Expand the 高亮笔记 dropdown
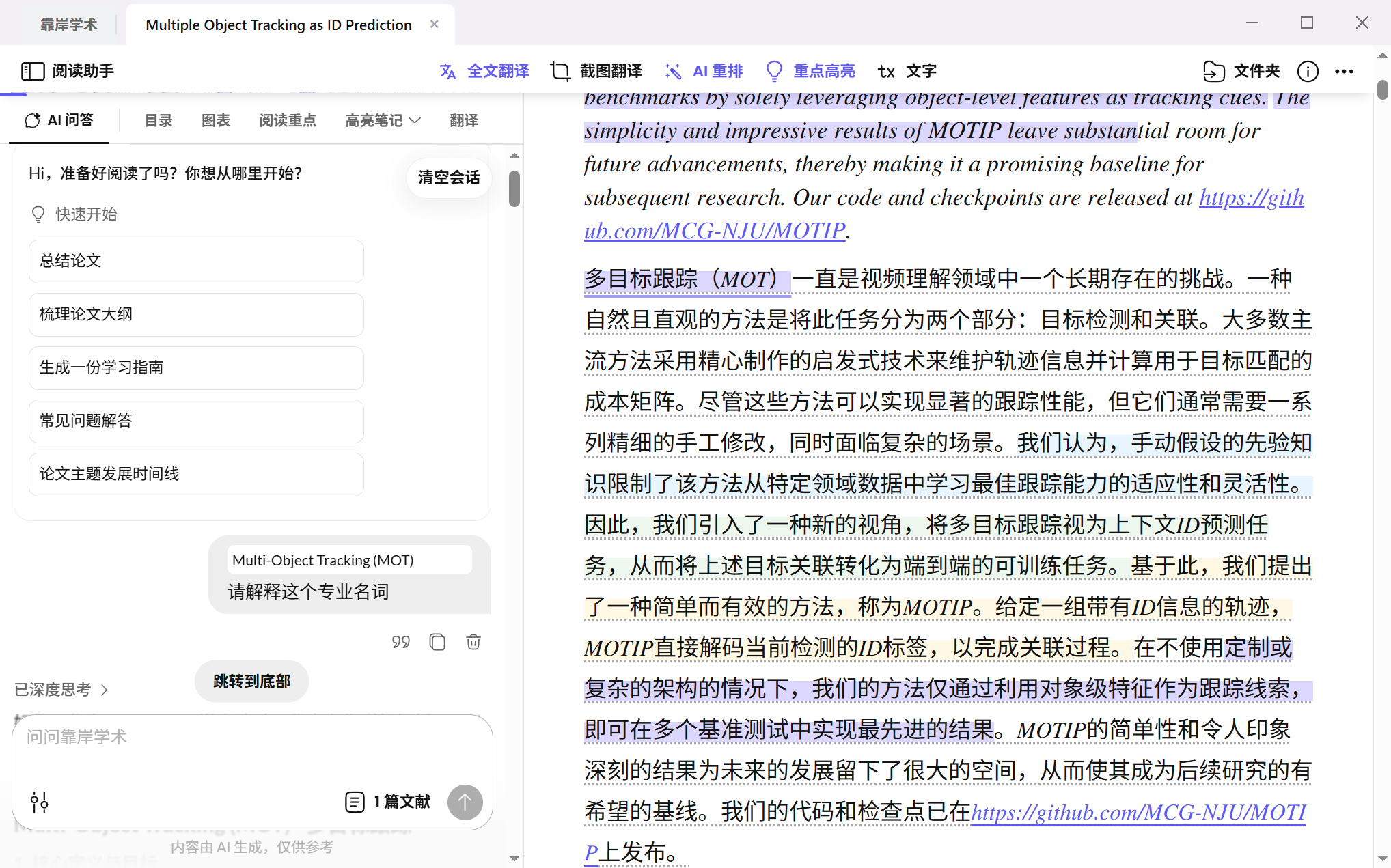 [x=383, y=121]
